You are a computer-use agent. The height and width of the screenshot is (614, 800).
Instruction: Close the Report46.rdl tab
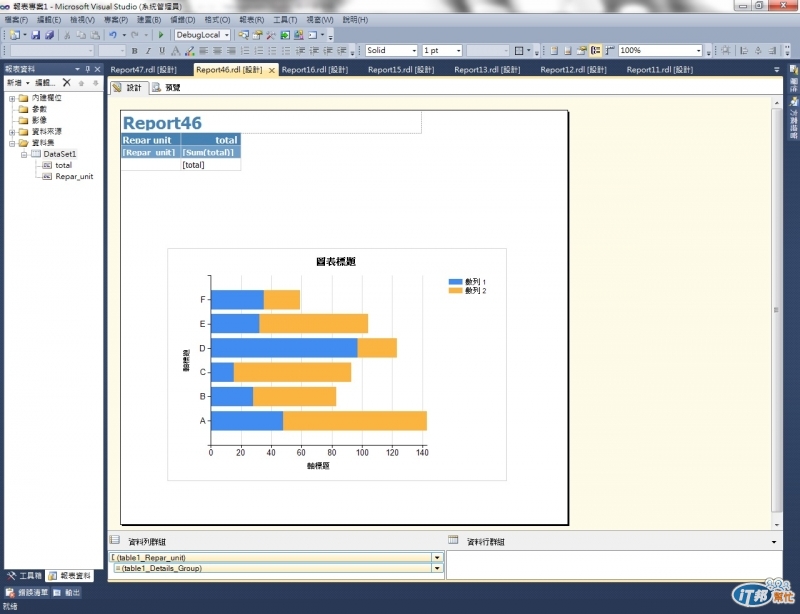click(x=272, y=70)
